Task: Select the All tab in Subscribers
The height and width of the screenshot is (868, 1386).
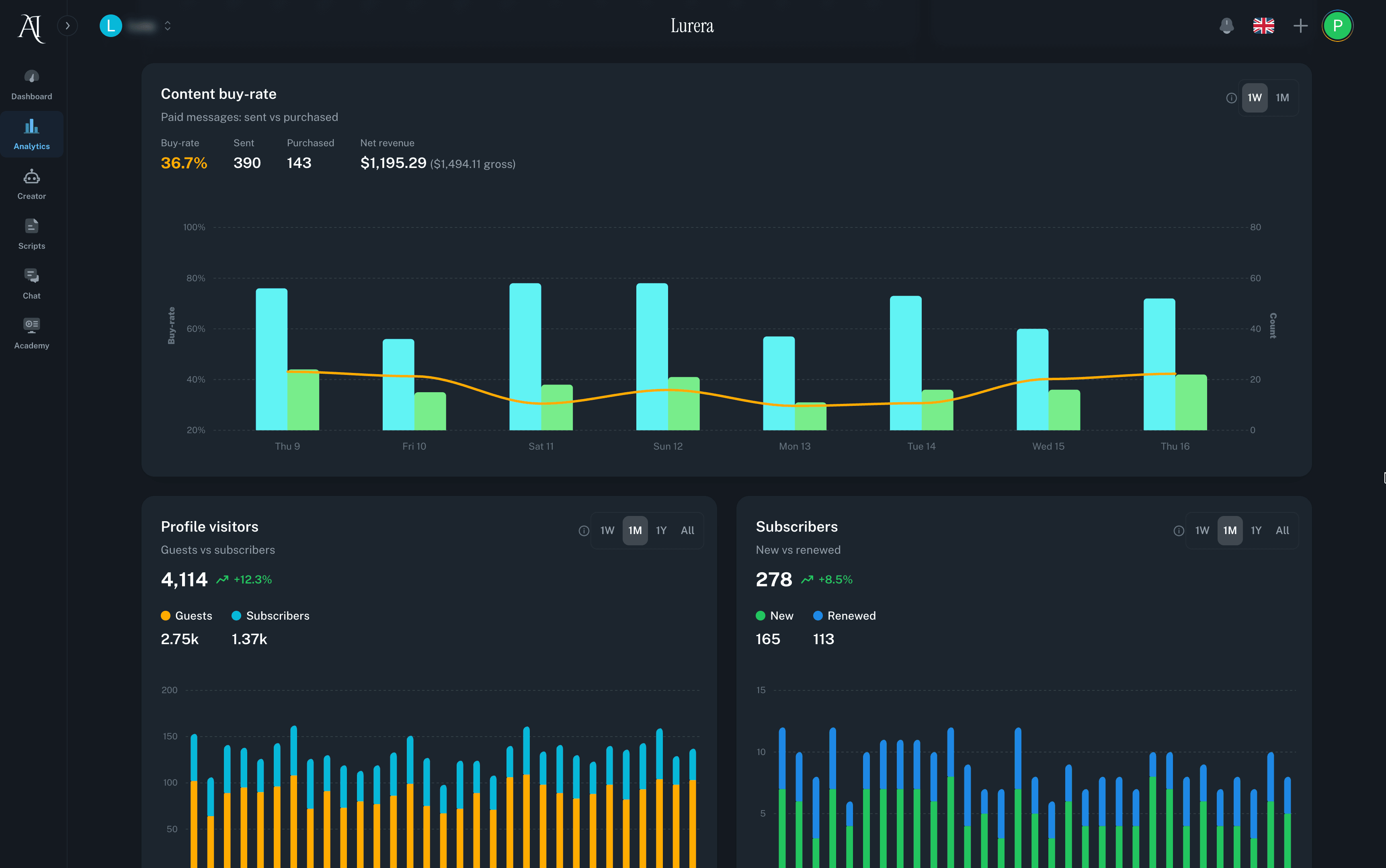Action: pyautogui.click(x=1282, y=530)
